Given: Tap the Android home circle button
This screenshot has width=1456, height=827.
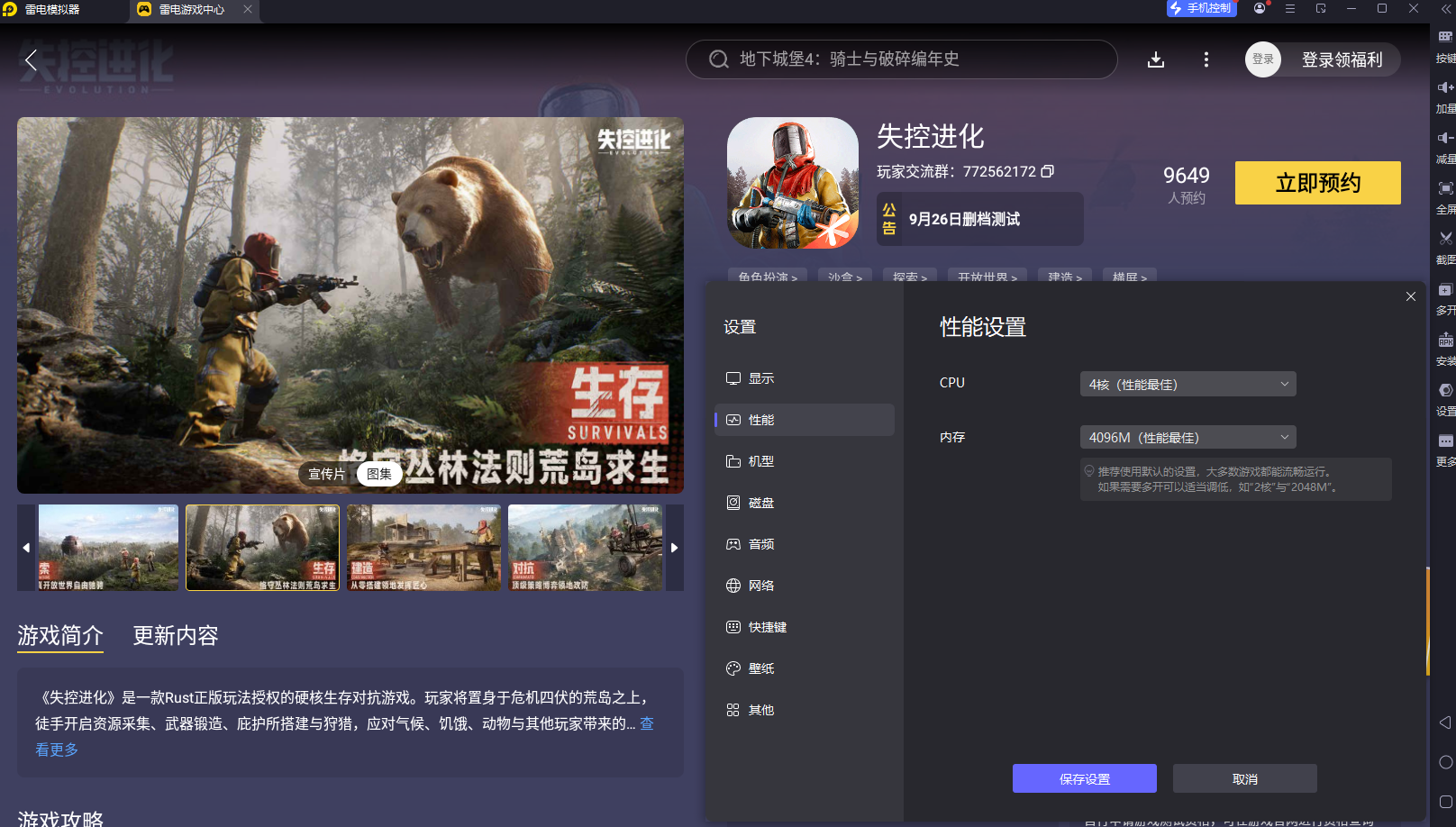Looking at the screenshot, I should click(1445, 762).
